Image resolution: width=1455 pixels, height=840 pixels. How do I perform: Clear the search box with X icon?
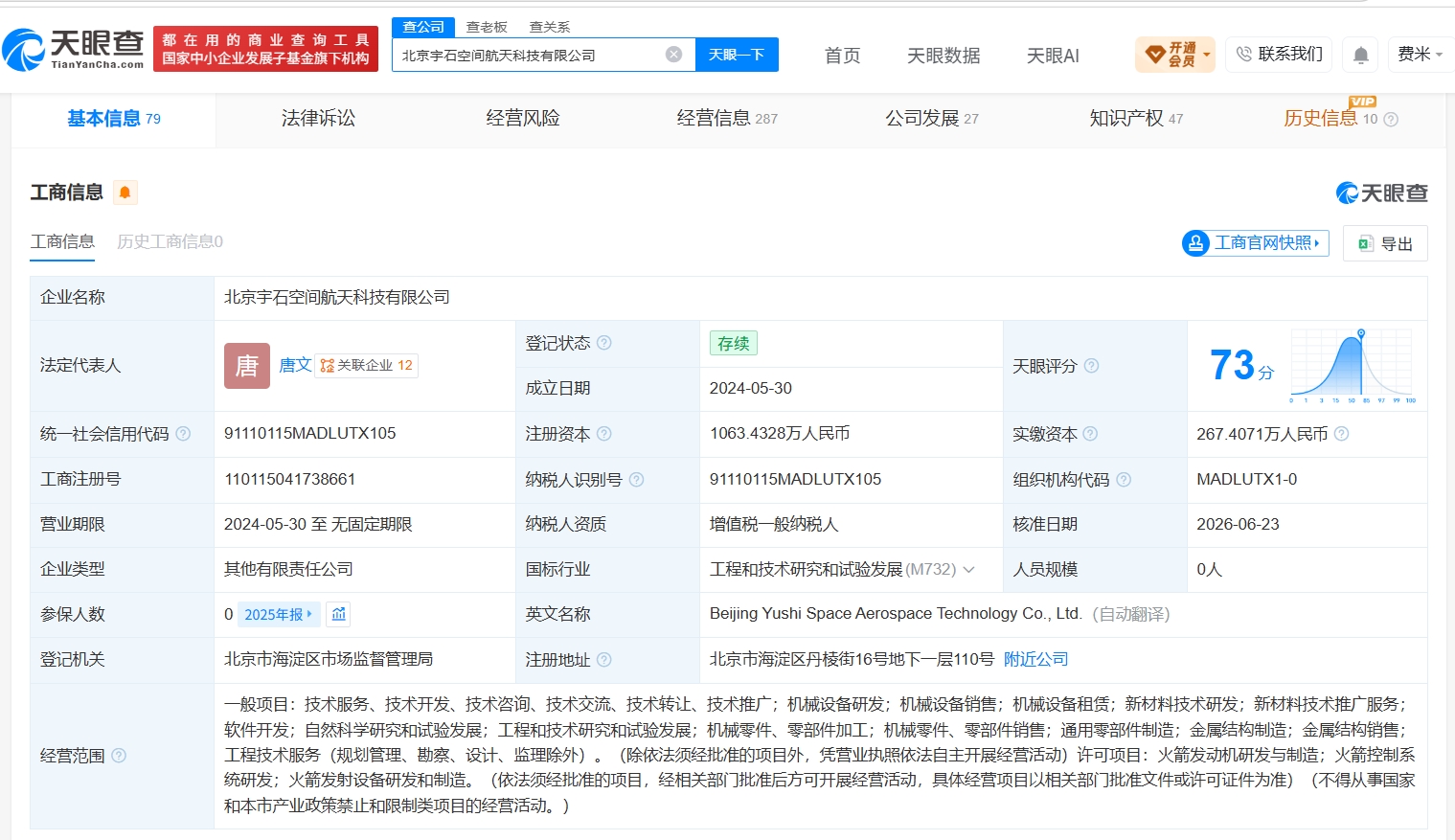click(x=674, y=55)
